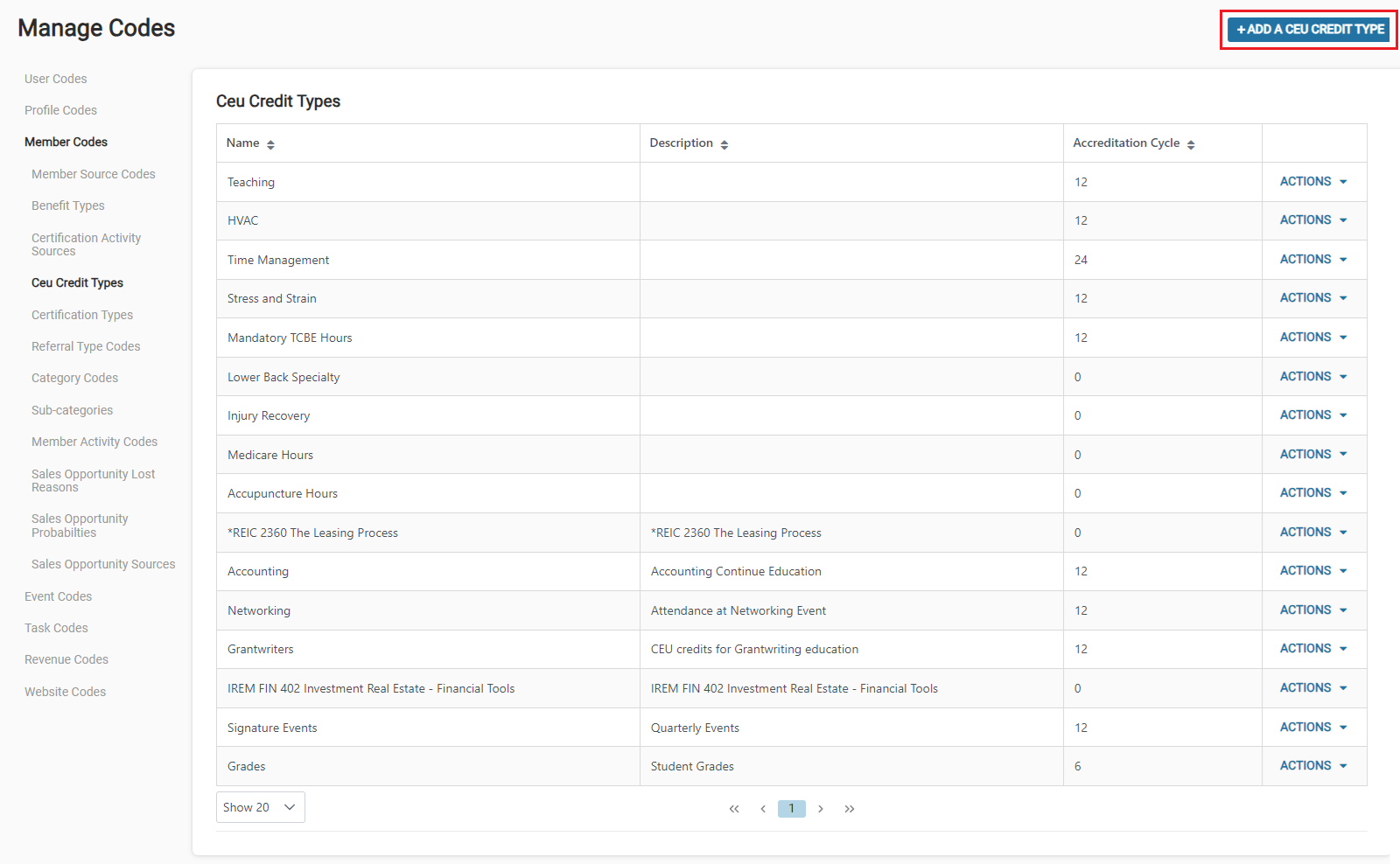Open Actions for Grantwriters row
This screenshot has width=1400, height=864.
point(1313,649)
